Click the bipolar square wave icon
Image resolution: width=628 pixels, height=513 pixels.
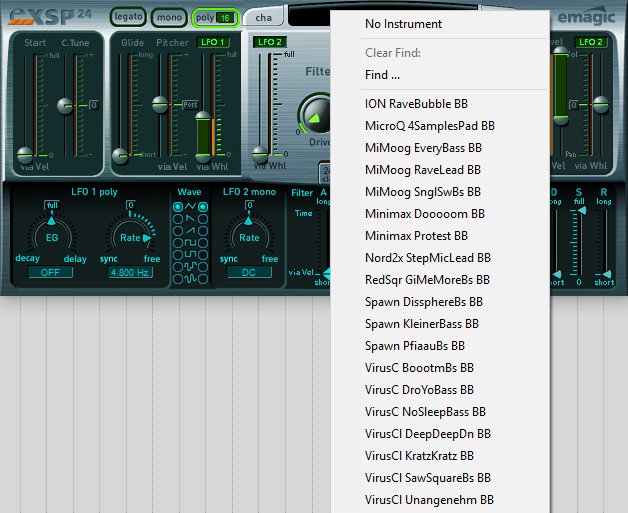click(190, 243)
